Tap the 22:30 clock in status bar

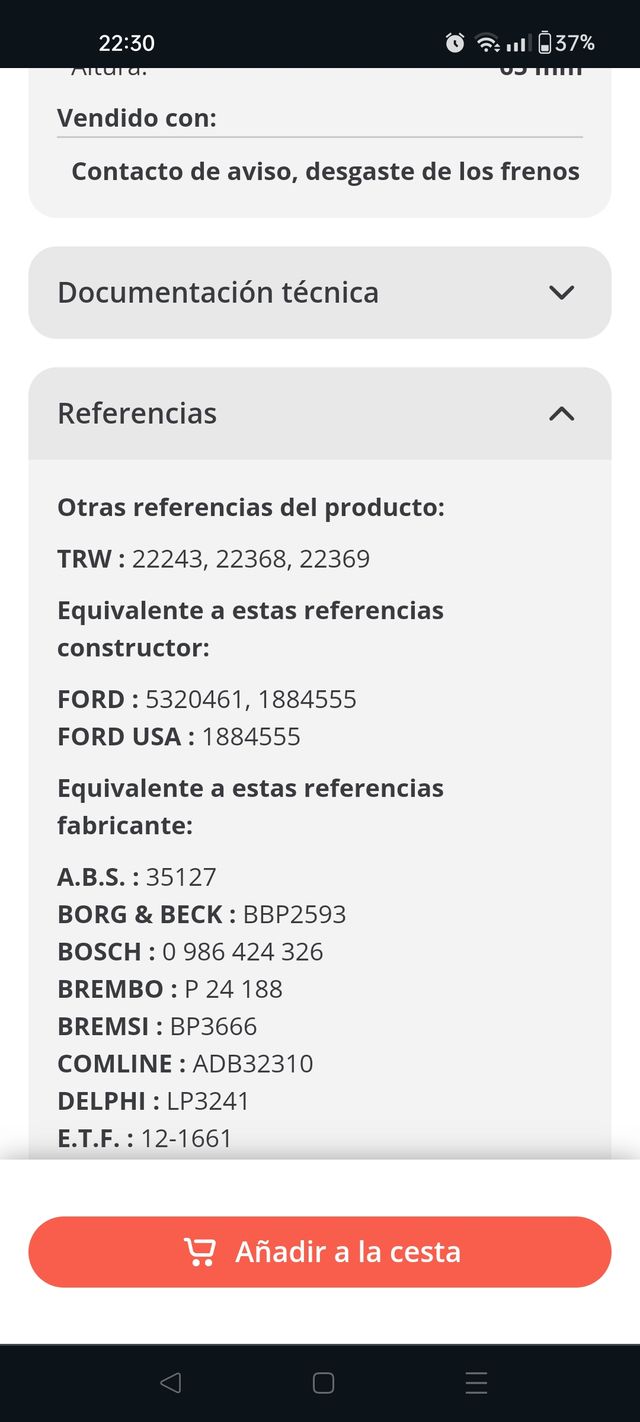pyautogui.click(x=127, y=43)
